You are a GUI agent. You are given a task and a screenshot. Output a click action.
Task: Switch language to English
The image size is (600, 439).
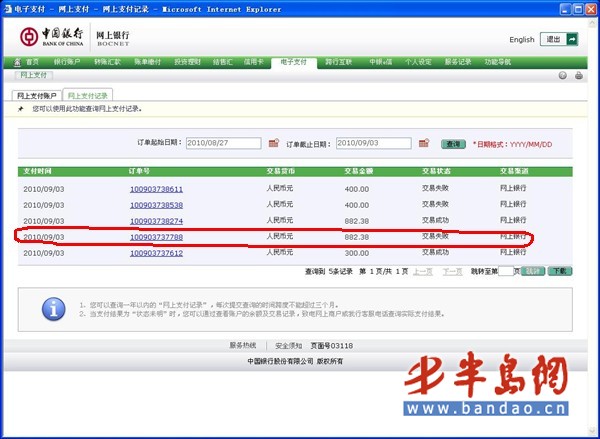click(521, 40)
